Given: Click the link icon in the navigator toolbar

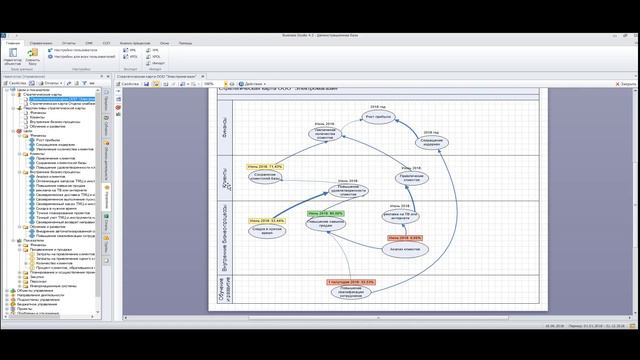Looking at the screenshot, I should click(x=69, y=83).
